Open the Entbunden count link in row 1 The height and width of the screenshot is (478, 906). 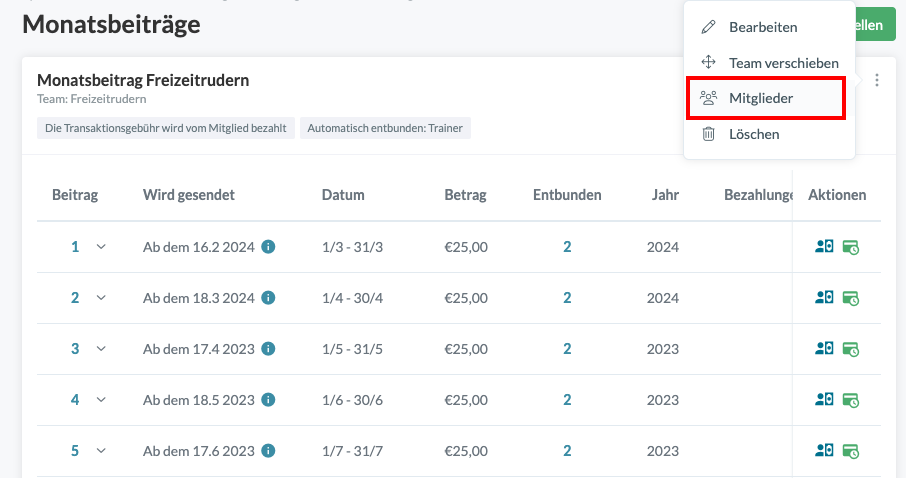coord(567,247)
